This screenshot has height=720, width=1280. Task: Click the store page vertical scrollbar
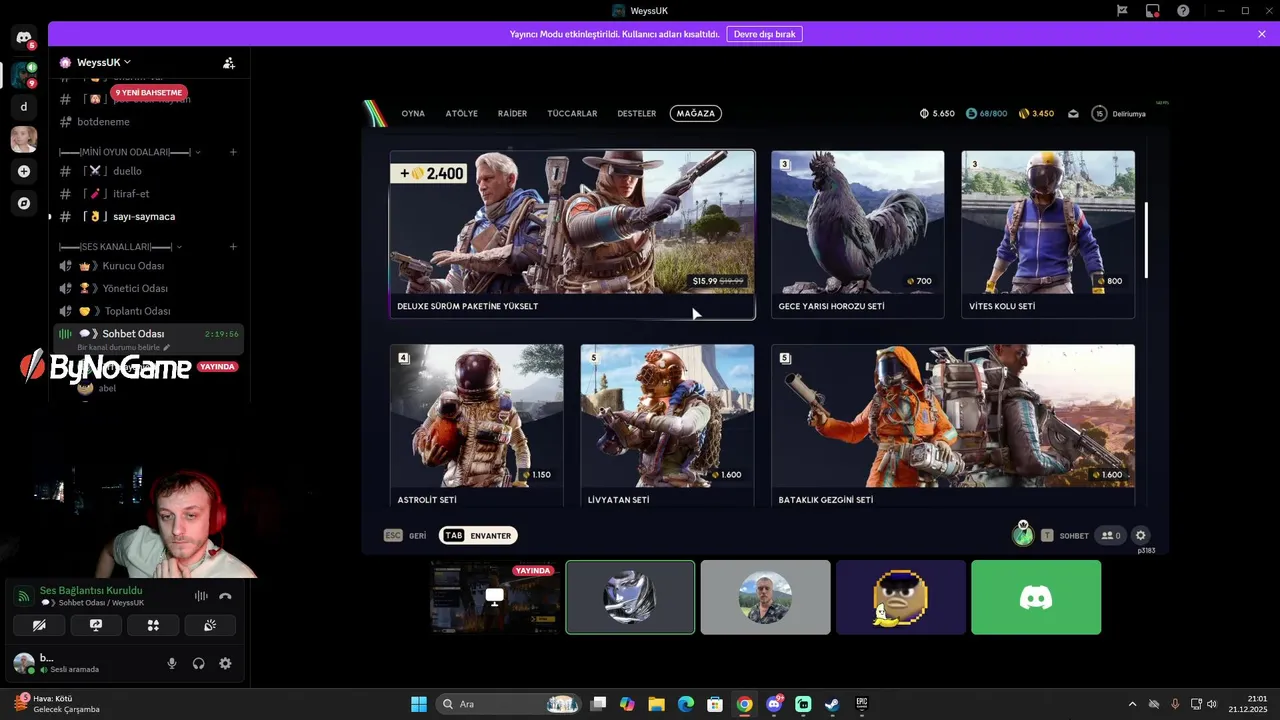(x=1146, y=240)
